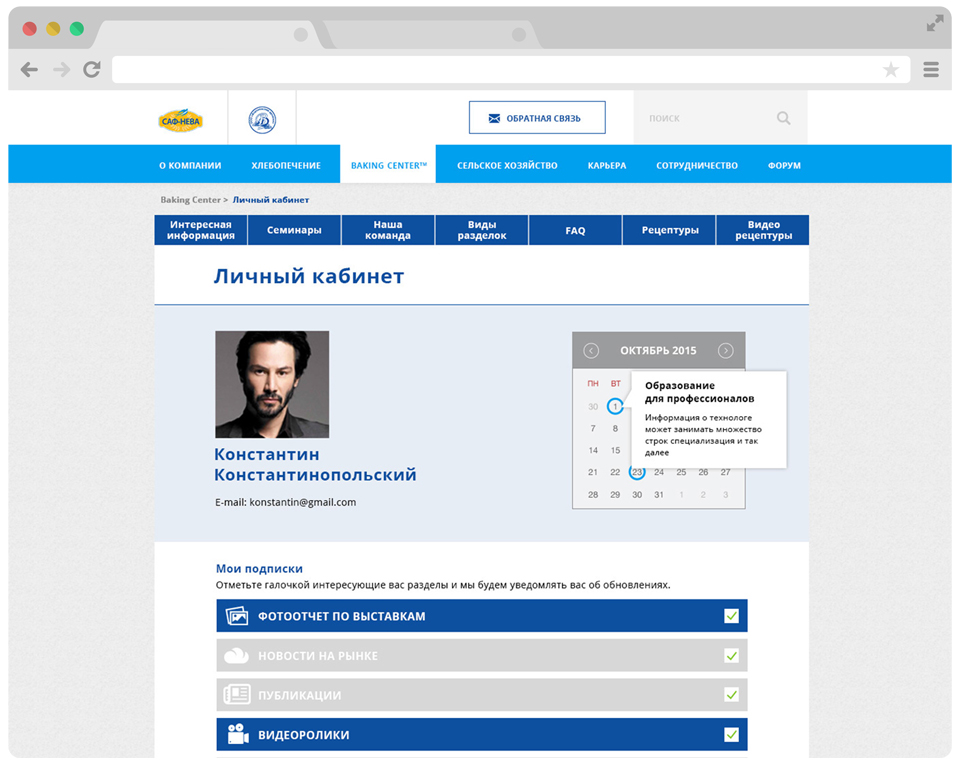This screenshot has width=960, height=765.
Task: Open the Семинары tab
Action: pyautogui.click(x=294, y=230)
